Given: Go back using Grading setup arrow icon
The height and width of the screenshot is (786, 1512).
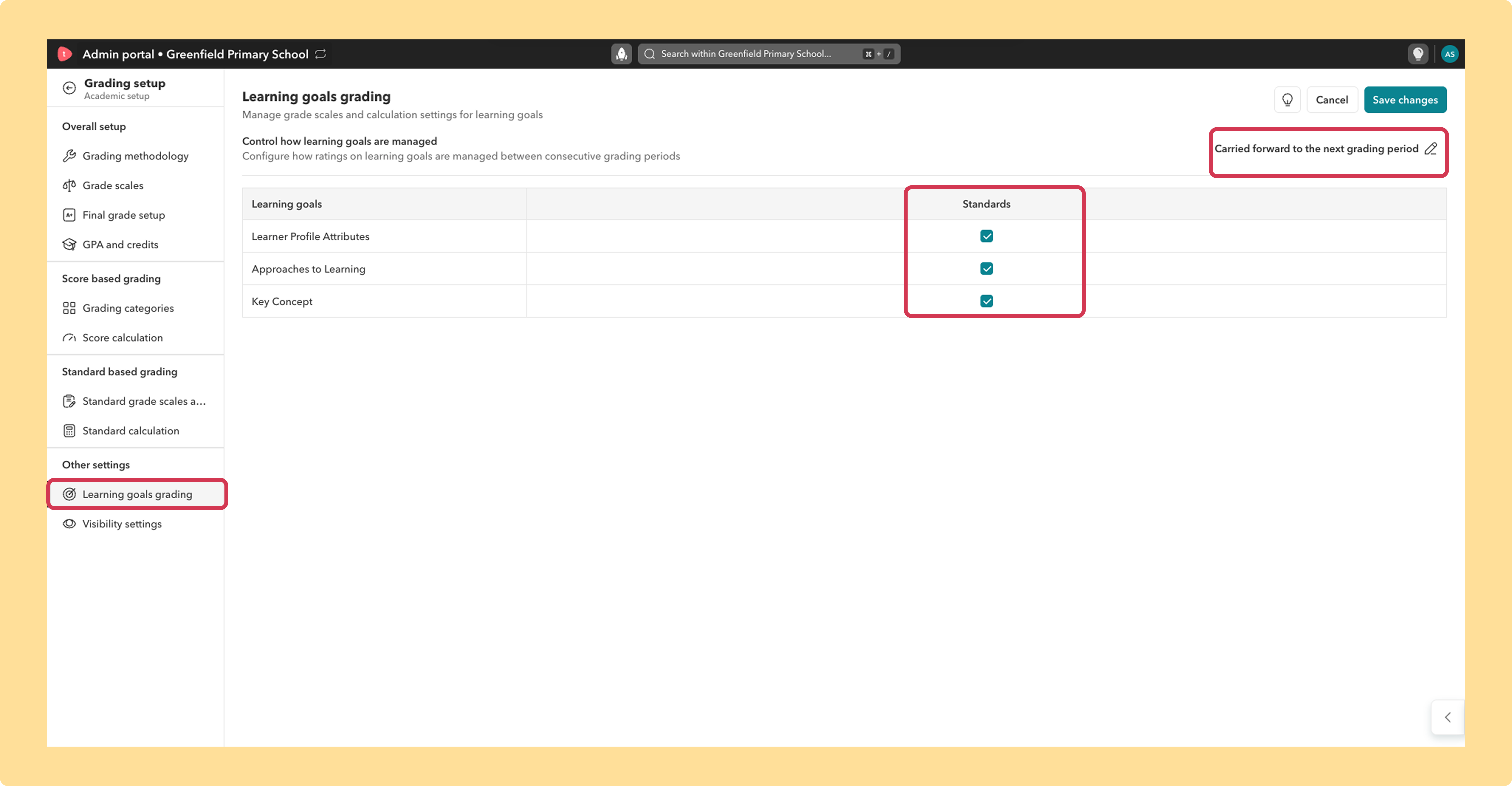Looking at the screenshot, I should [69, 88].
